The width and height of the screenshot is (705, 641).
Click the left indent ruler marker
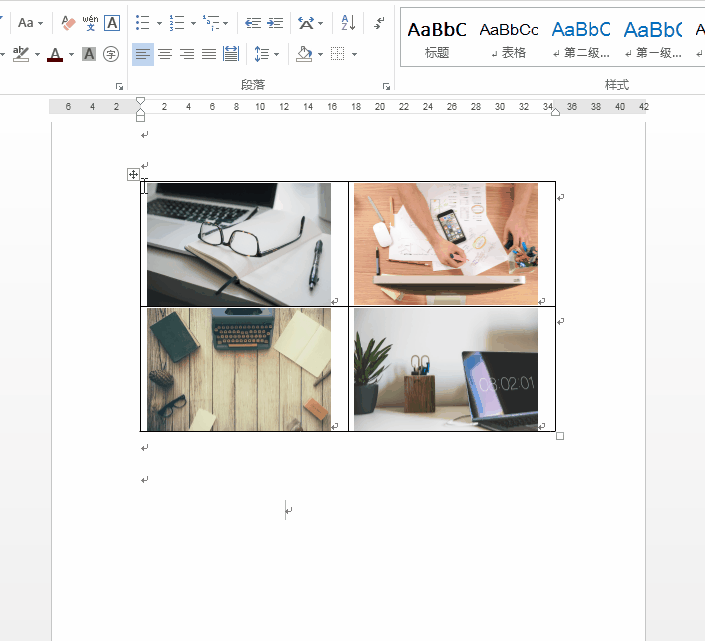(140, 117)
